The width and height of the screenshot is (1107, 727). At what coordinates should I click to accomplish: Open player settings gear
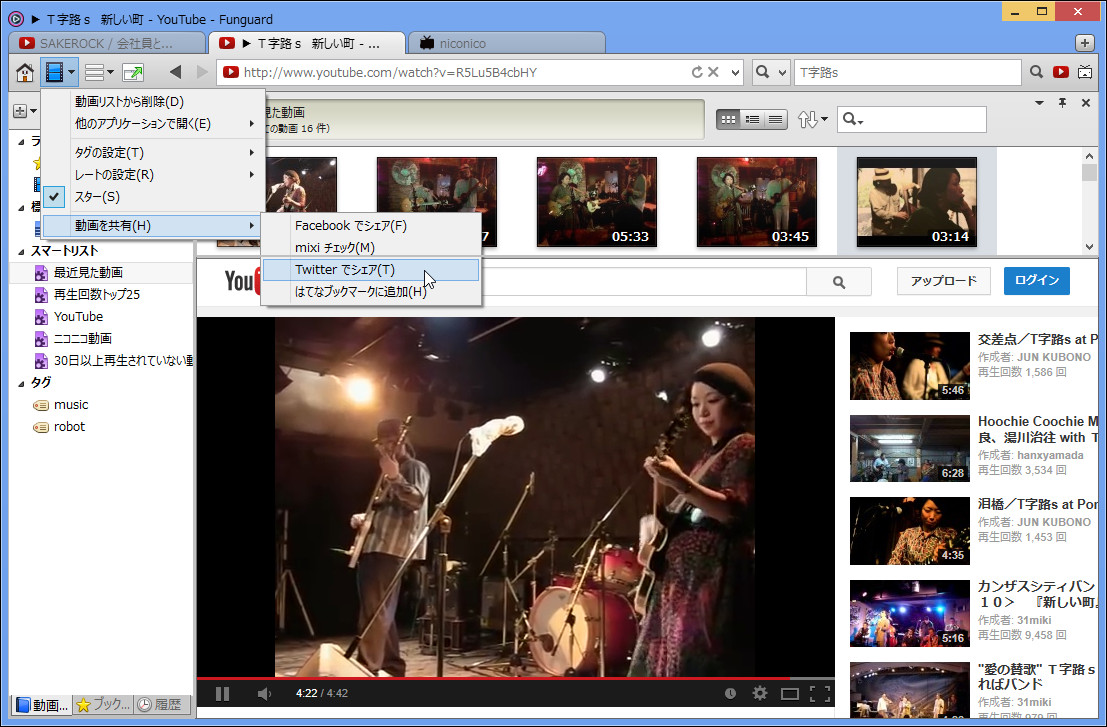pos(760,694)
